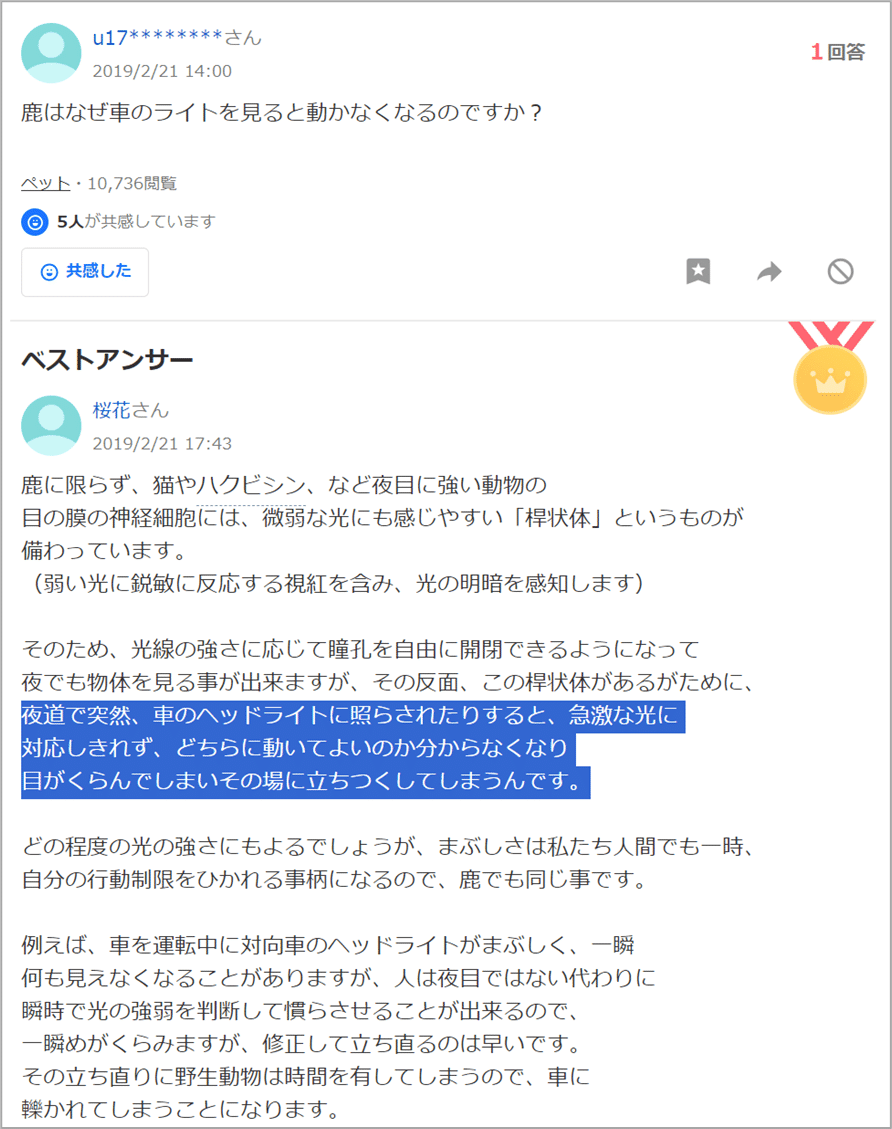Click the asker's teal avatar icon
This screenshot has height=1129, width=892.
51,53
